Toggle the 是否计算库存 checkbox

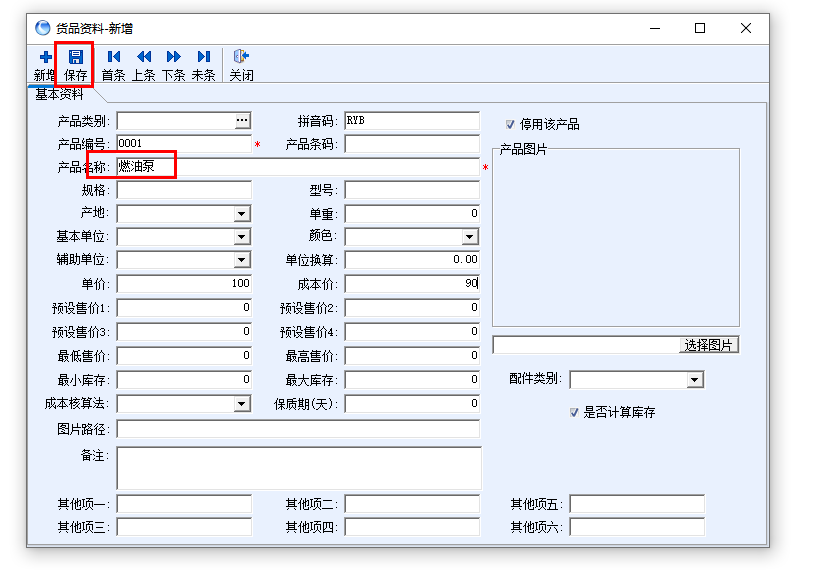pyautogui.click(x=574, y=413)
